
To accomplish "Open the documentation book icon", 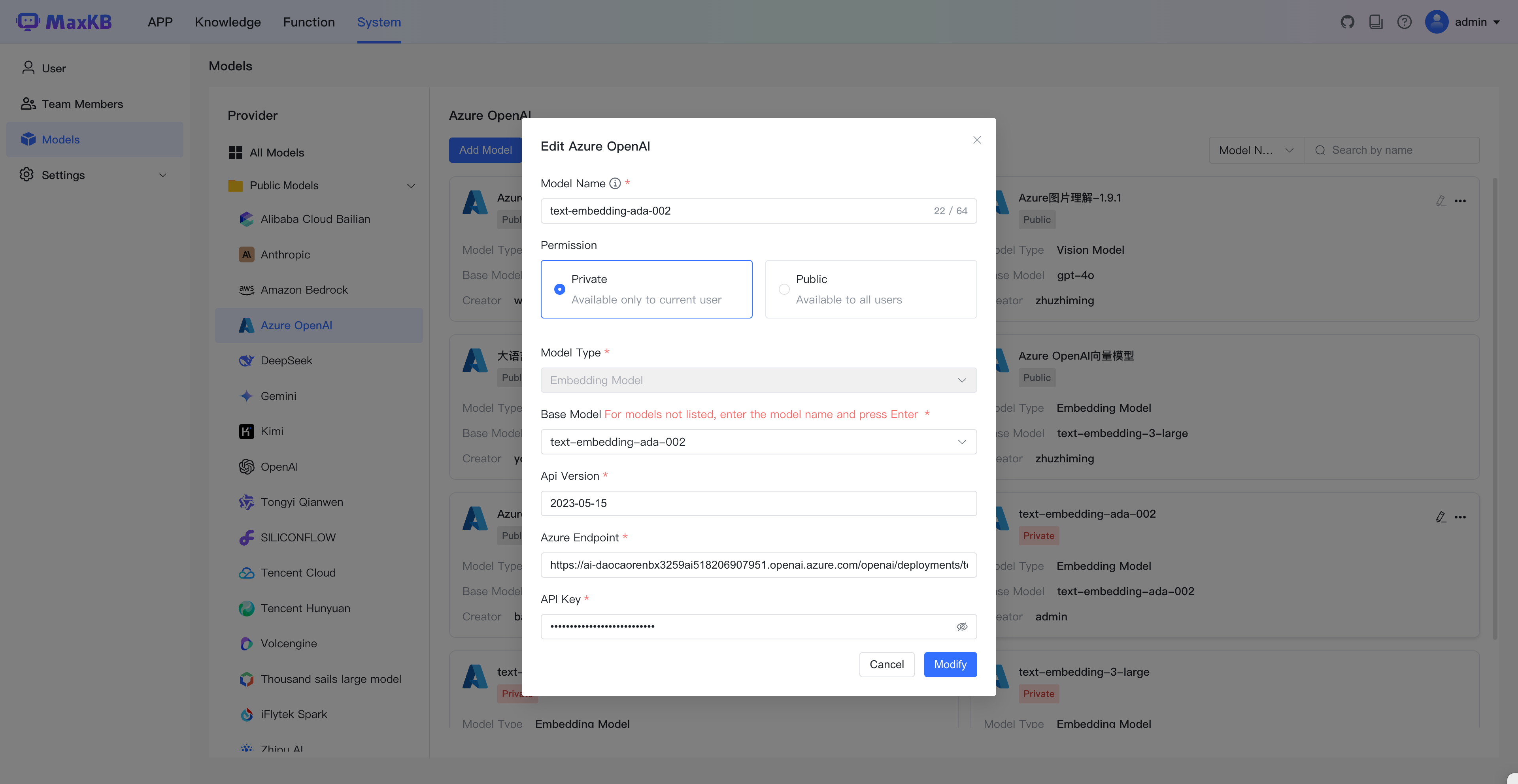I will tap(1375, 22).
